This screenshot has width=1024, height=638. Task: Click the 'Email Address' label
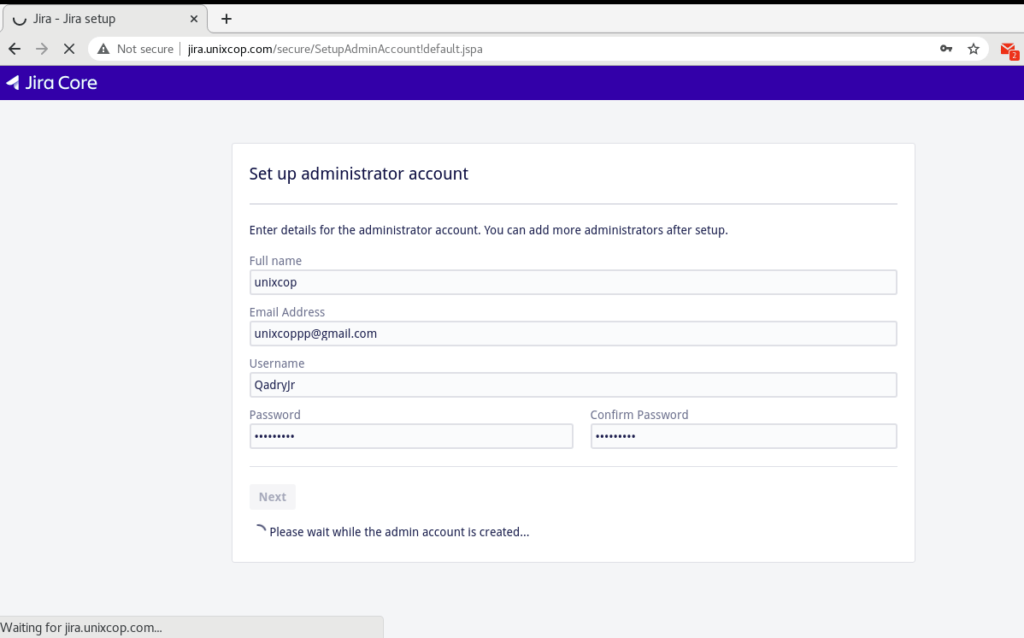coord(287,312)
